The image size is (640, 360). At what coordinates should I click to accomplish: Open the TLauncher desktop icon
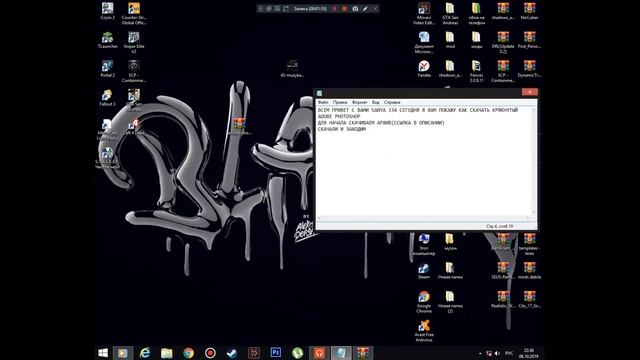[x=107, y=40]
